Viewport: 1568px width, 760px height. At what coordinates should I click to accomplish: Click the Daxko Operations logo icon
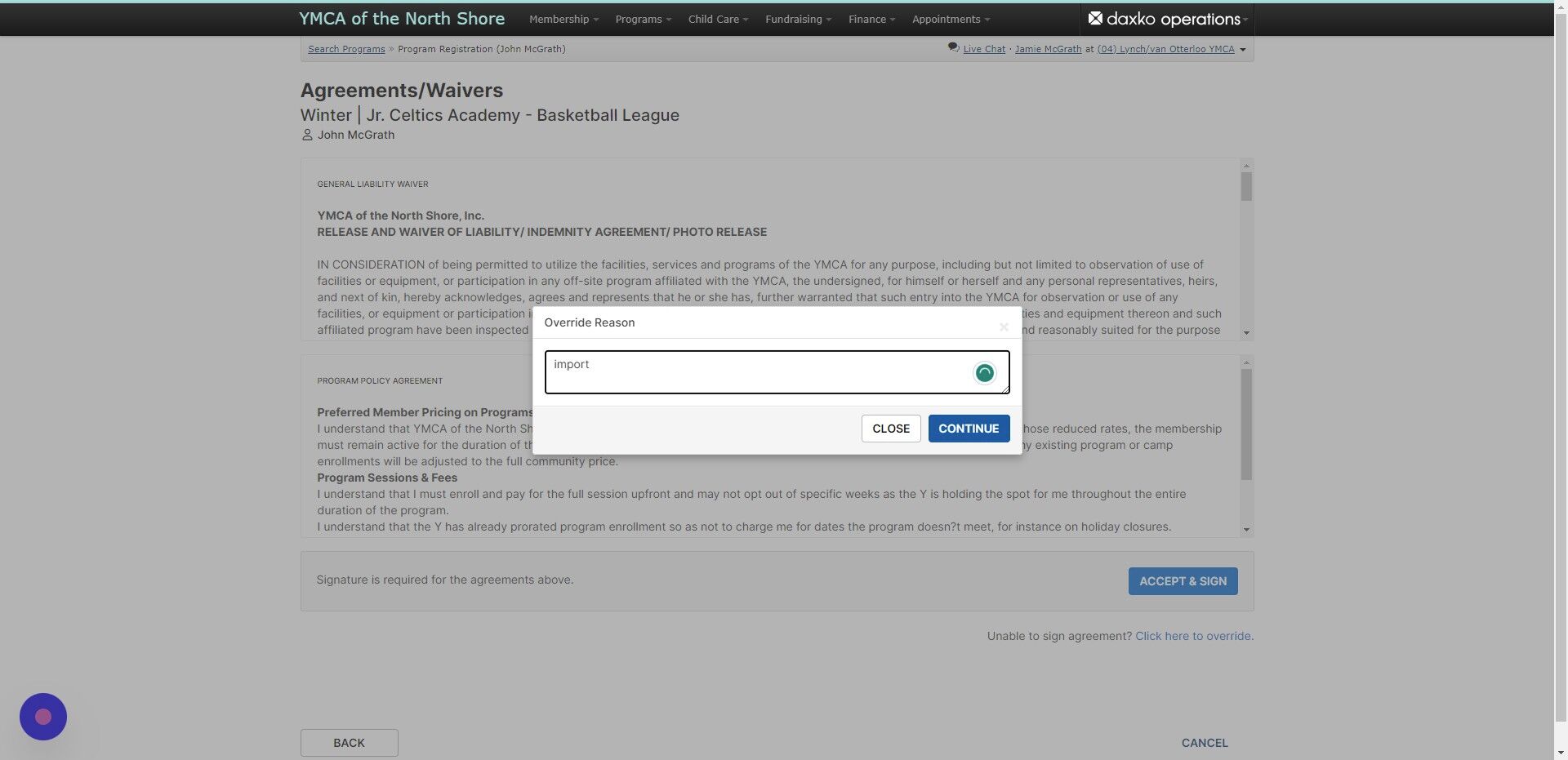[x=1095, y=19]
